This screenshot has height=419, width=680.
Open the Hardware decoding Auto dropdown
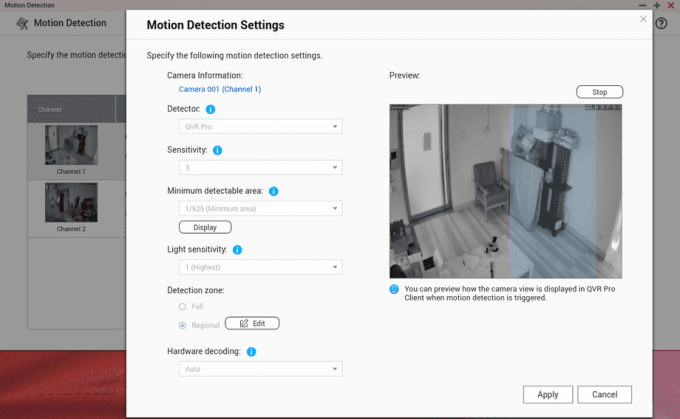[260, 369]
